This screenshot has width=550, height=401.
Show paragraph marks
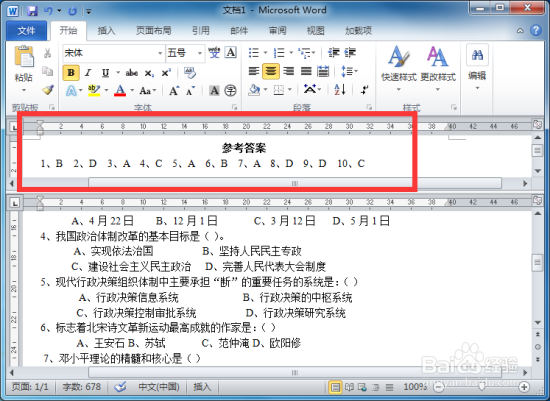[x=364, y=89]
